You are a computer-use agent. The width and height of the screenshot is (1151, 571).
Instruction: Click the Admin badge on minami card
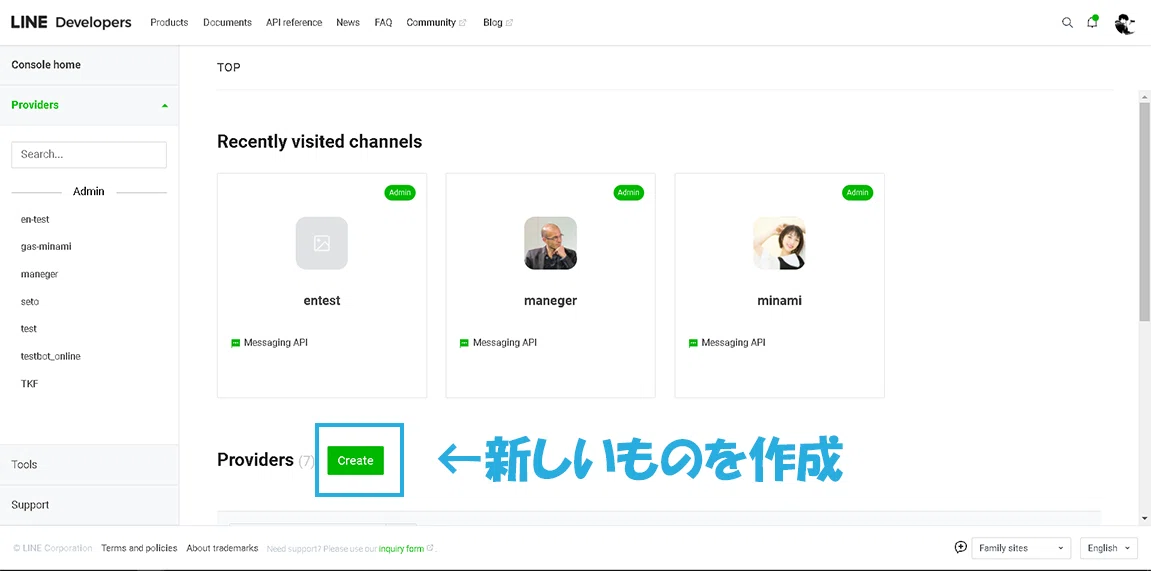click(857, 192)
